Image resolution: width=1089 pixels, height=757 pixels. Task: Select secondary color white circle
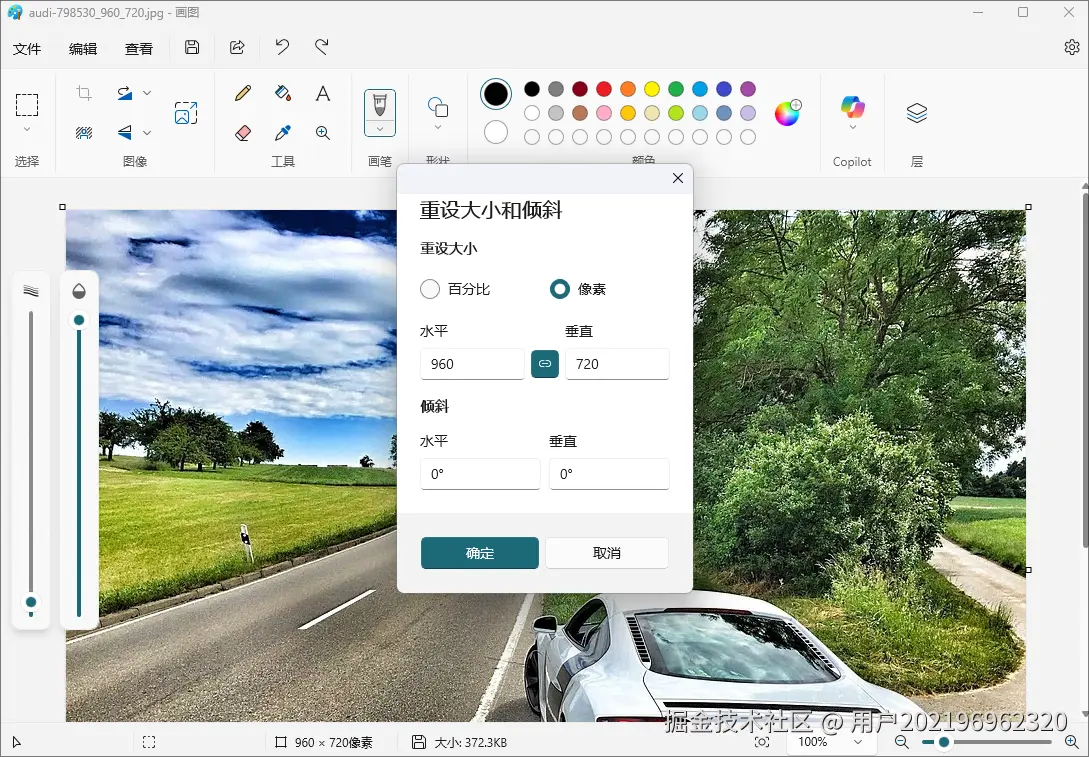pos(496,132)
